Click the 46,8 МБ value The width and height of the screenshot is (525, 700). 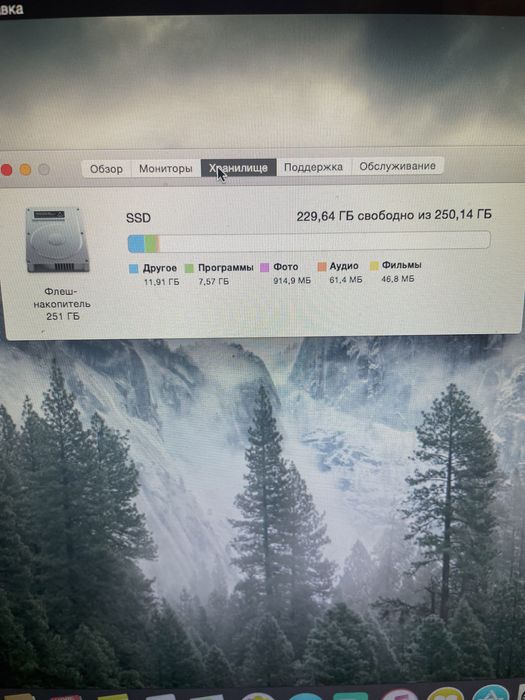pos(398,279)
